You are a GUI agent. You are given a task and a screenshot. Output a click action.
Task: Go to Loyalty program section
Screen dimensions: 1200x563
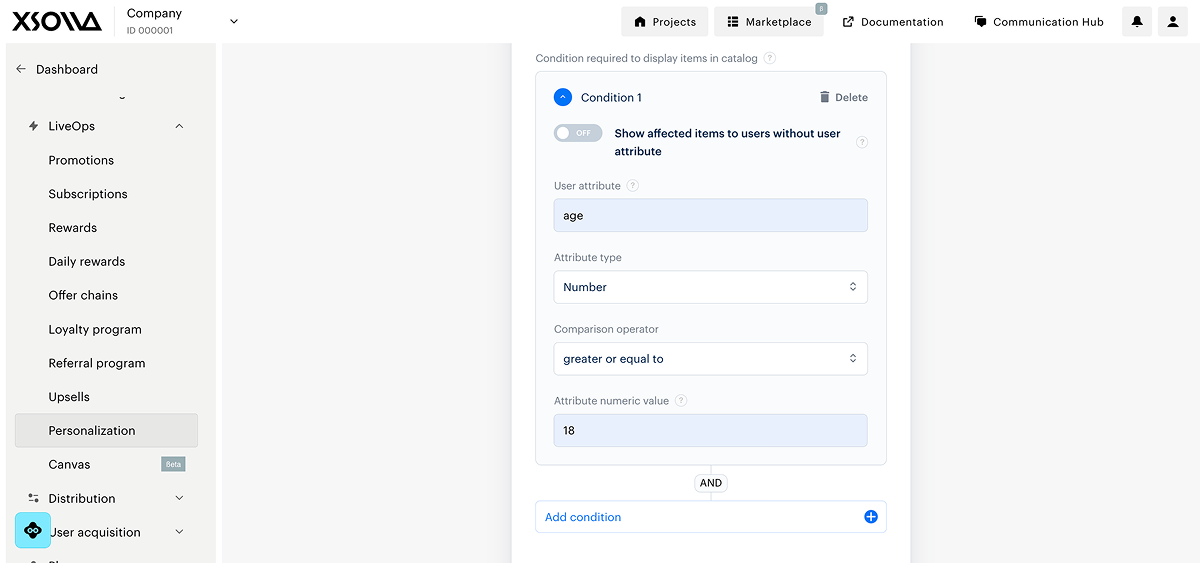95,329
